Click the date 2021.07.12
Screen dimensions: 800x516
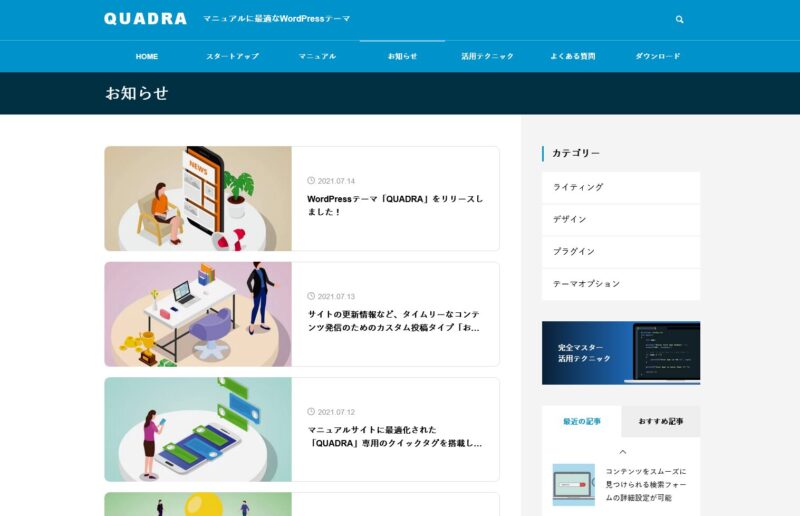click(x=336, y=412)
